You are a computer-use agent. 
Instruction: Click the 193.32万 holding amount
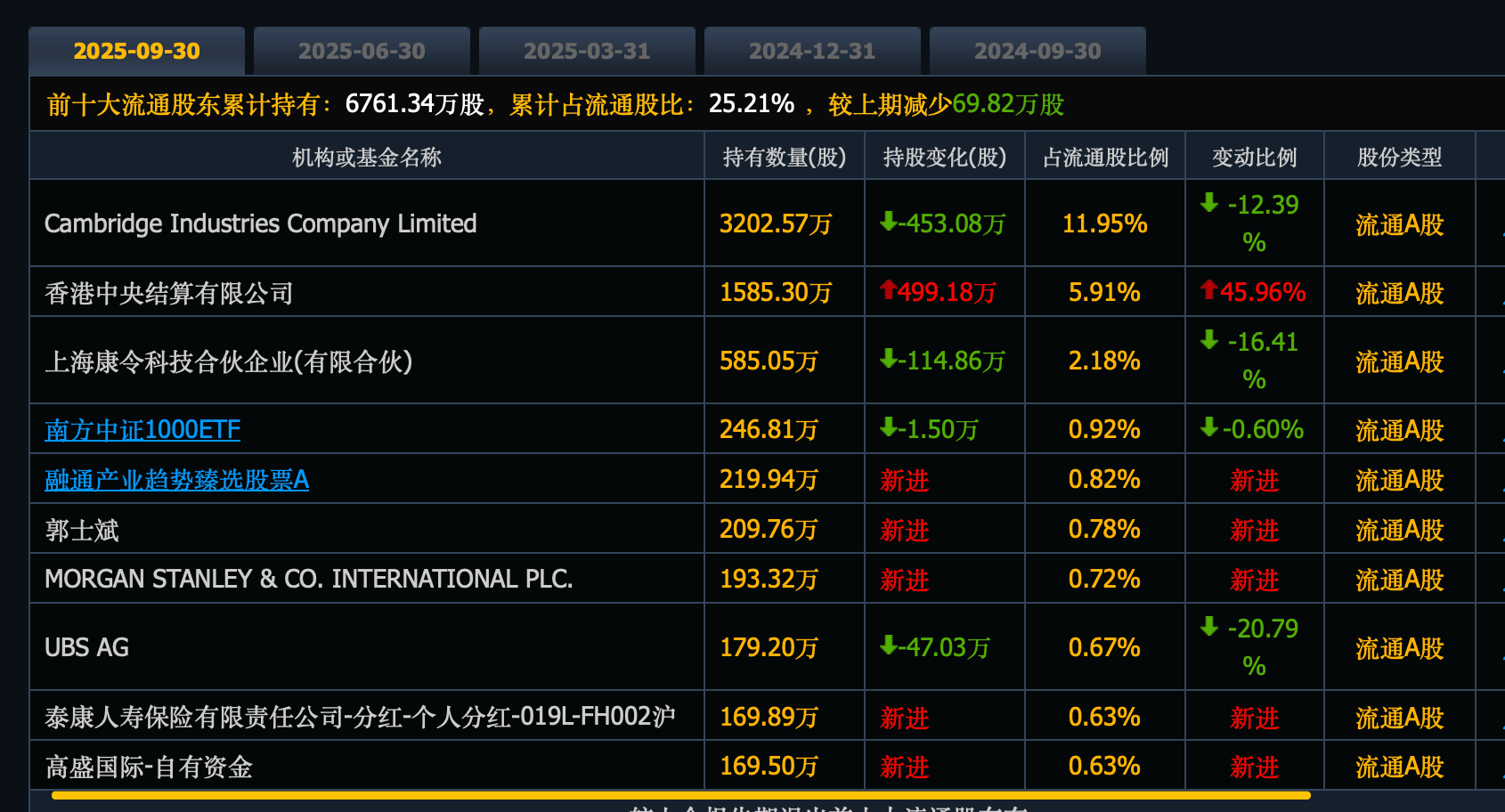click(769, 580)
